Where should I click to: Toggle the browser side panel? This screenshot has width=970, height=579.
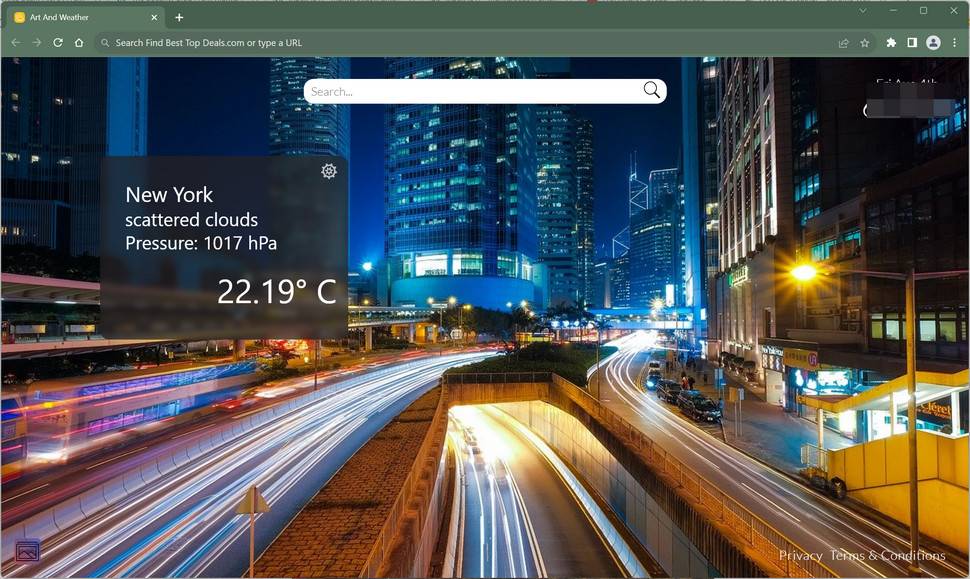912,43
